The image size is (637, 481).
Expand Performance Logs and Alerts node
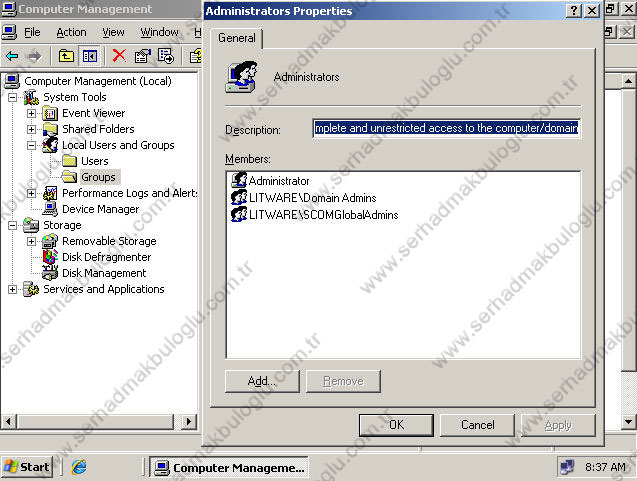click(x=31, y=193)
